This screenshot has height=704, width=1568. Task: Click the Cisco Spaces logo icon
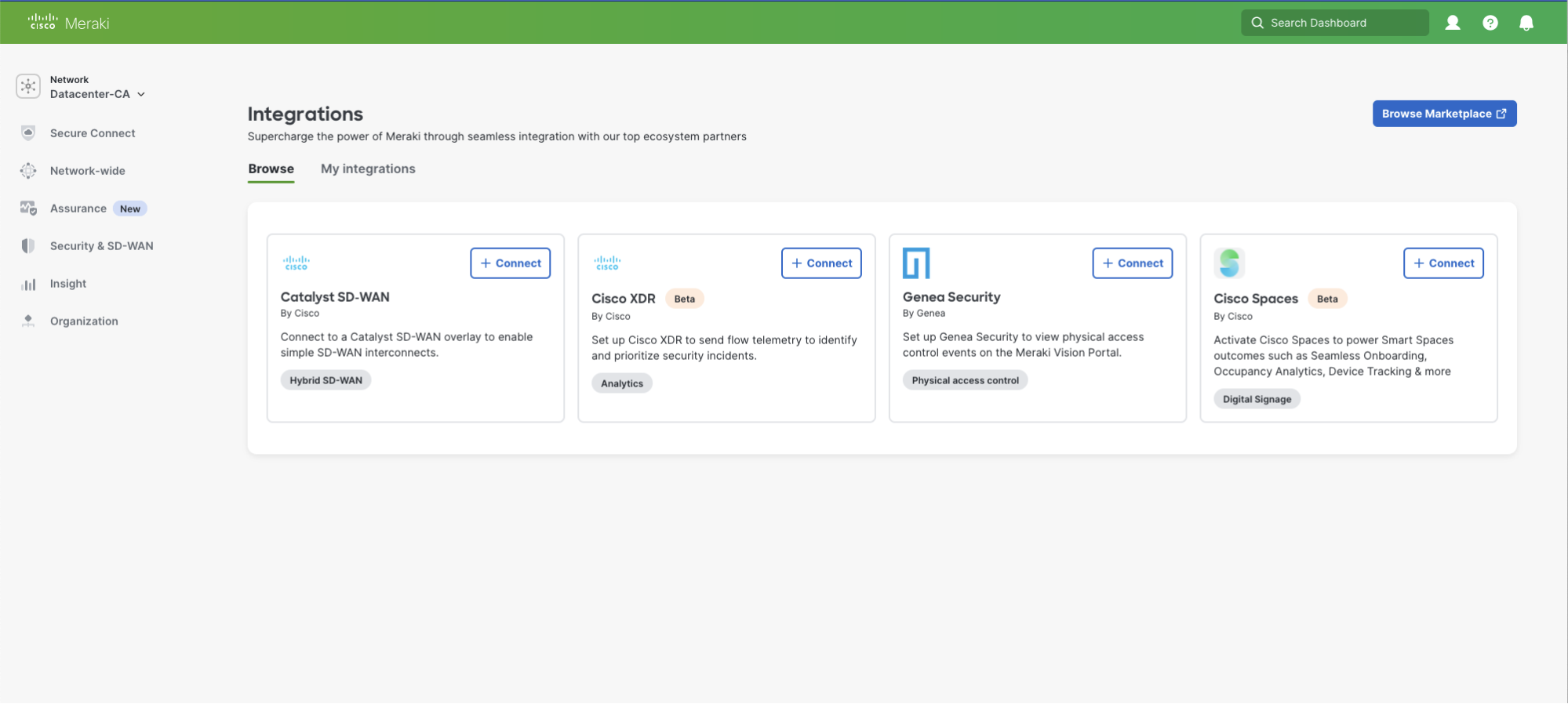(1229, 263)
